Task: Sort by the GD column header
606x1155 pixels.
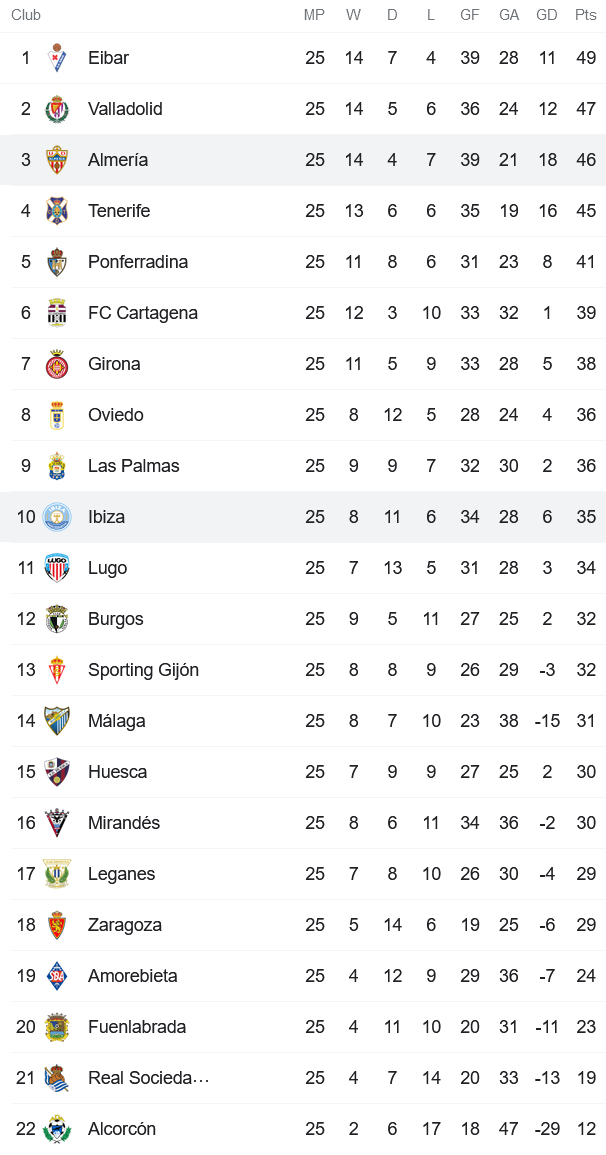Action: pyautogui.click(x=547, y=15)
